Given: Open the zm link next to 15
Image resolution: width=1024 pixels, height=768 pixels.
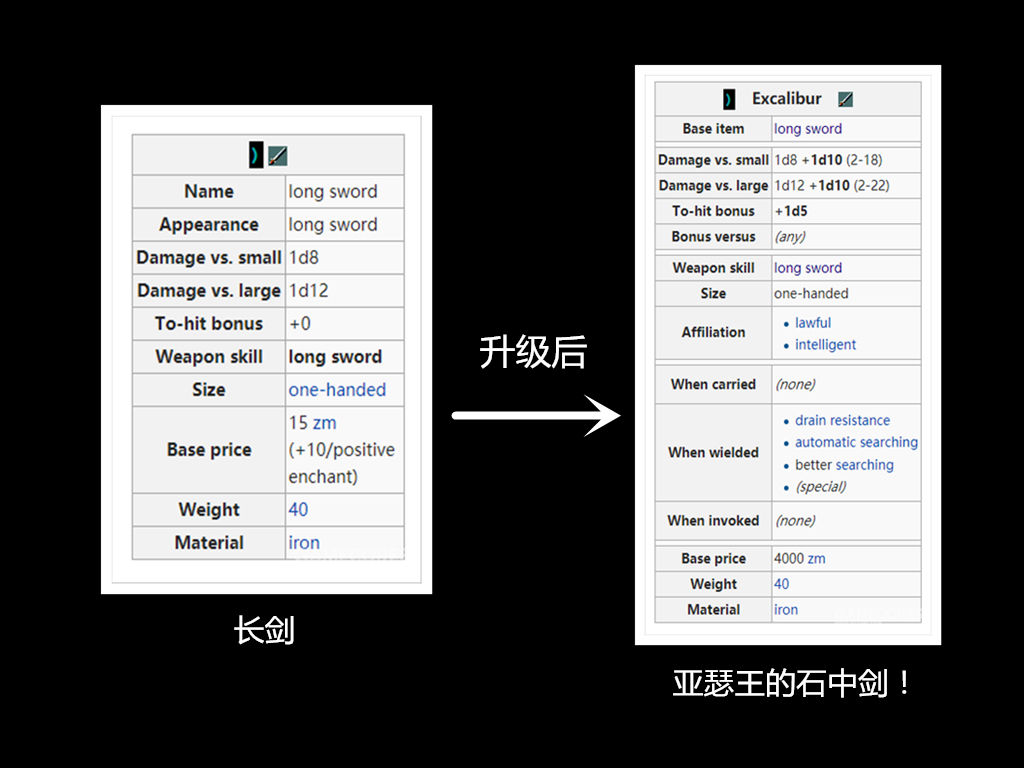Looking at the screenshot, I should point(324,423).
